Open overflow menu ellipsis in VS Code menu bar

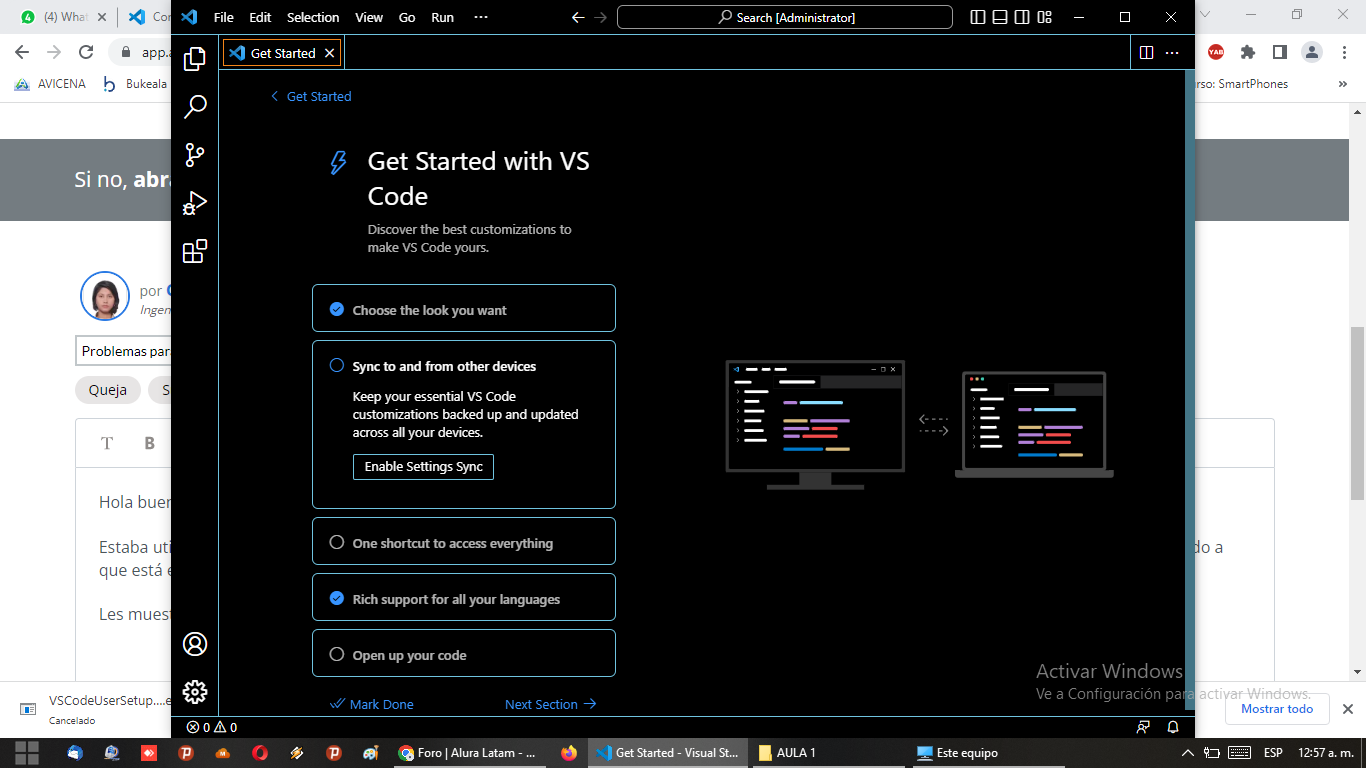pos(481,17)
